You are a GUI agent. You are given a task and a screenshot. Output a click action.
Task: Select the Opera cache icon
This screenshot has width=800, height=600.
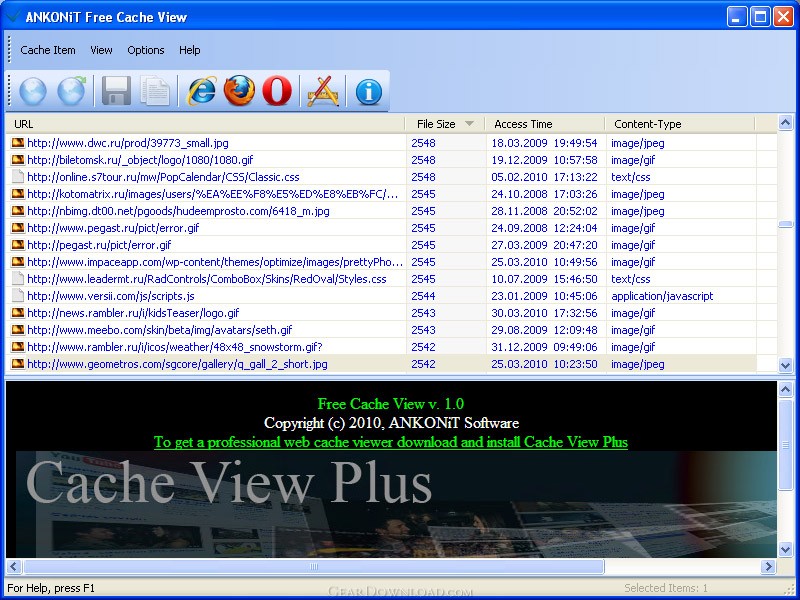coord(277,91)
